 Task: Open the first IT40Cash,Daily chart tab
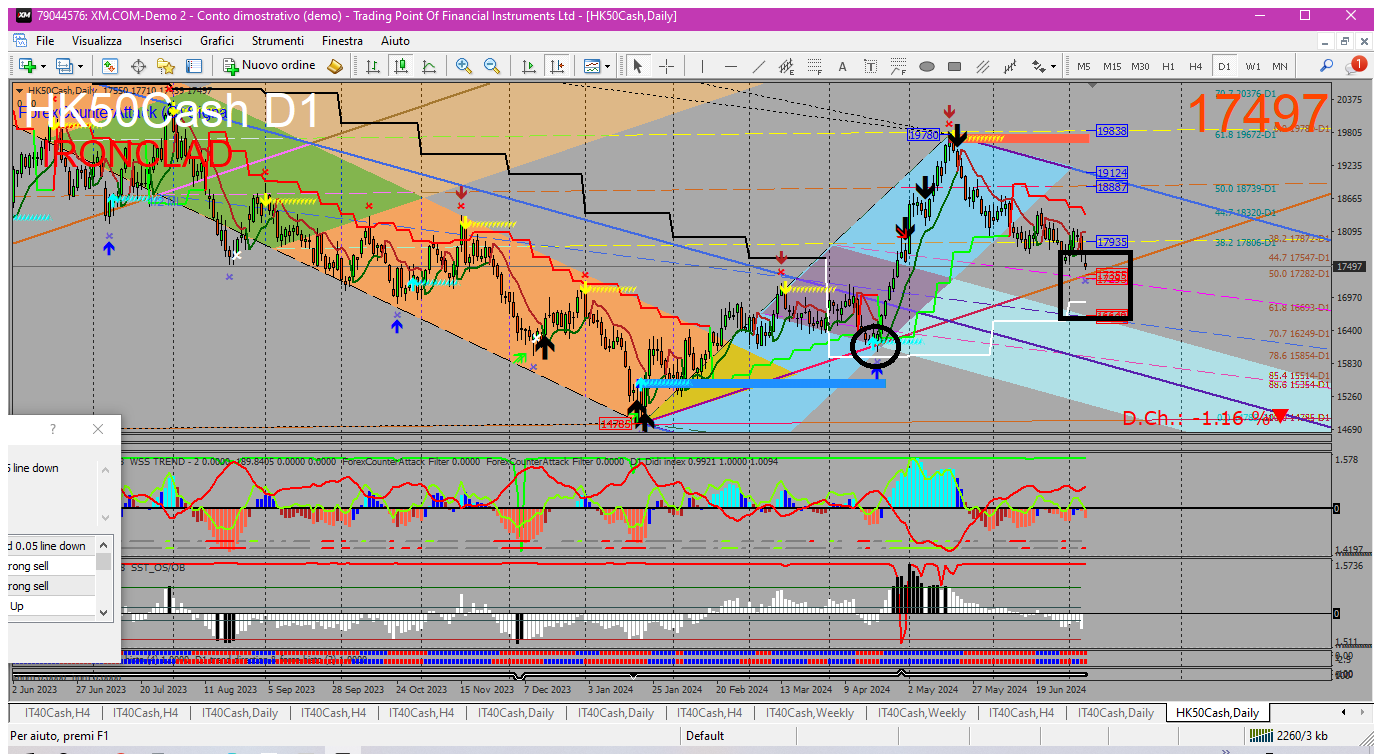(240, 713)
